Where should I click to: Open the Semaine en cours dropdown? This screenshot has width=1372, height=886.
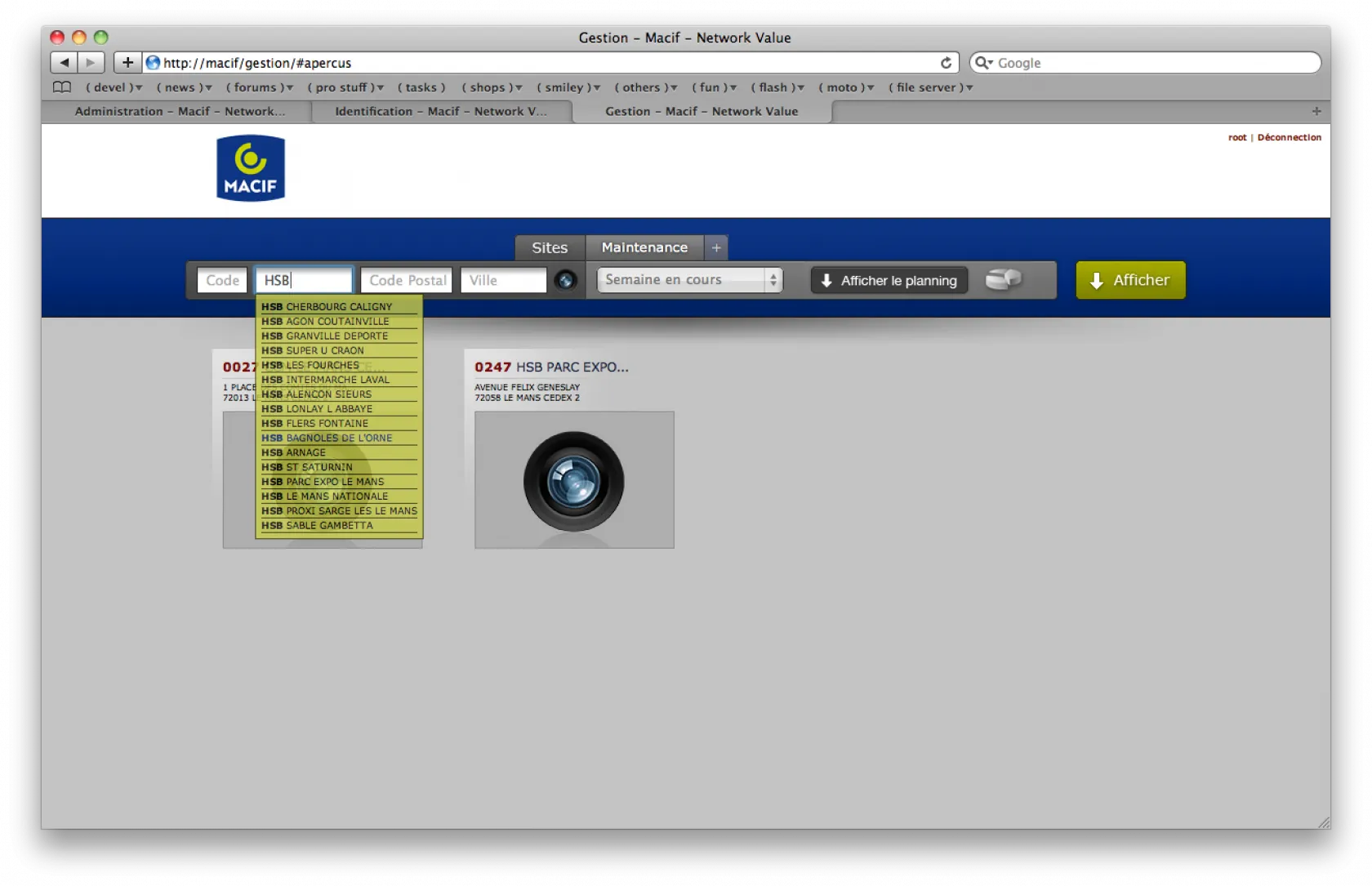pos(689,280)
